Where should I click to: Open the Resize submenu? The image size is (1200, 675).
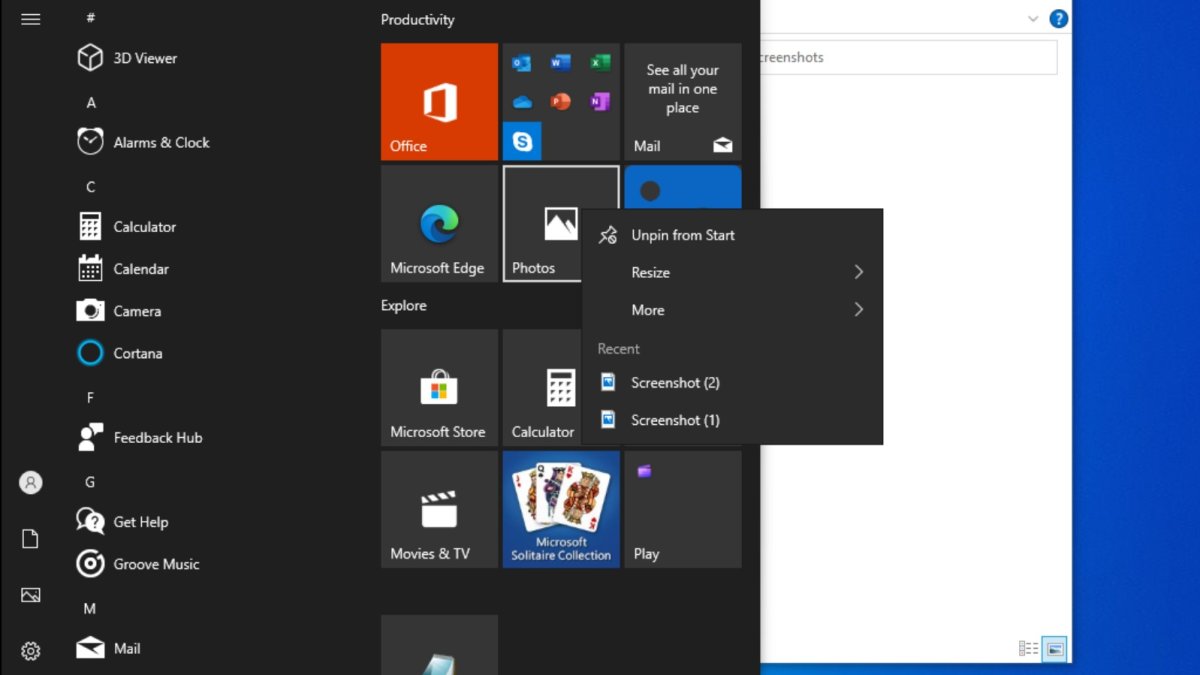pos(732,272)
